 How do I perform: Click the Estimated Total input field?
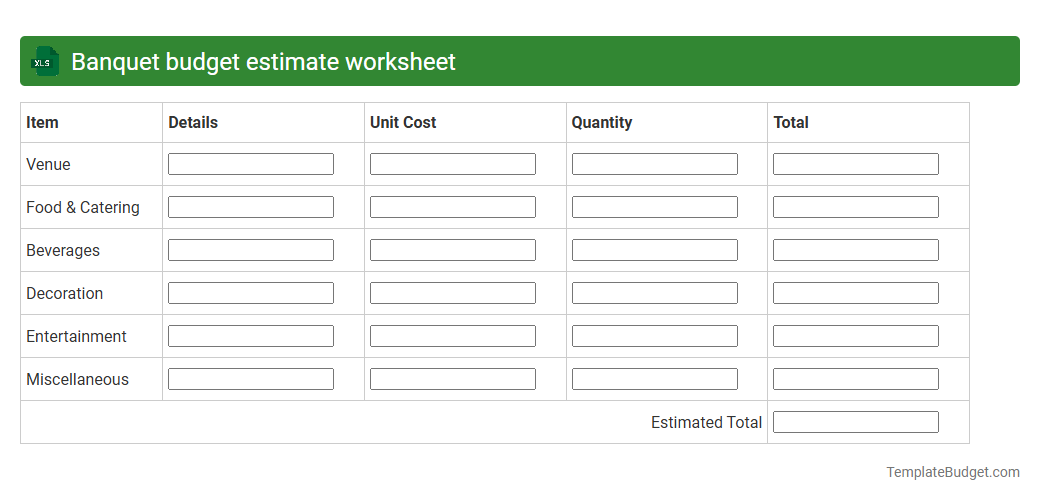pos(856,422)
